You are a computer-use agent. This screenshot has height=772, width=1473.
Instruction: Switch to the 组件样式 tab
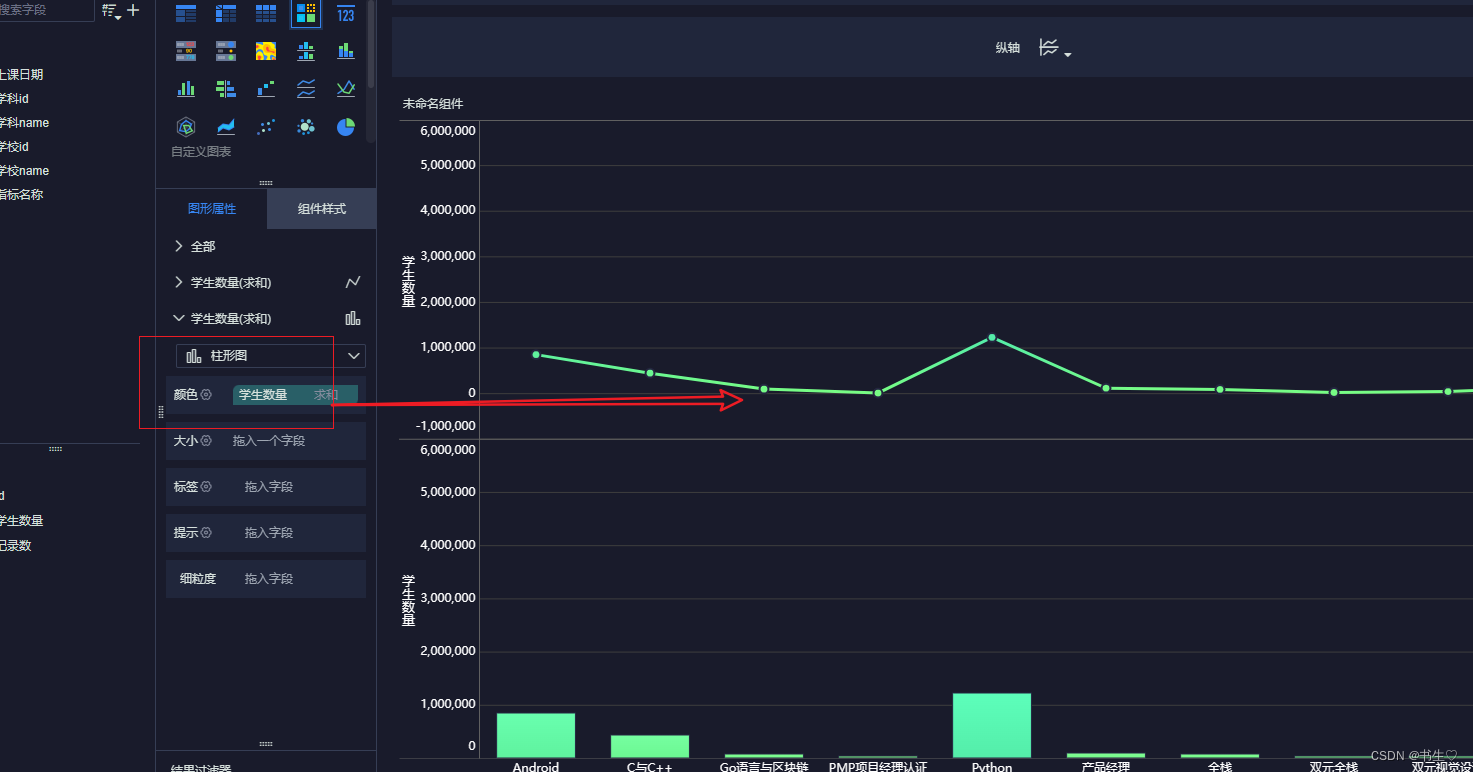(x=322, y=209)
